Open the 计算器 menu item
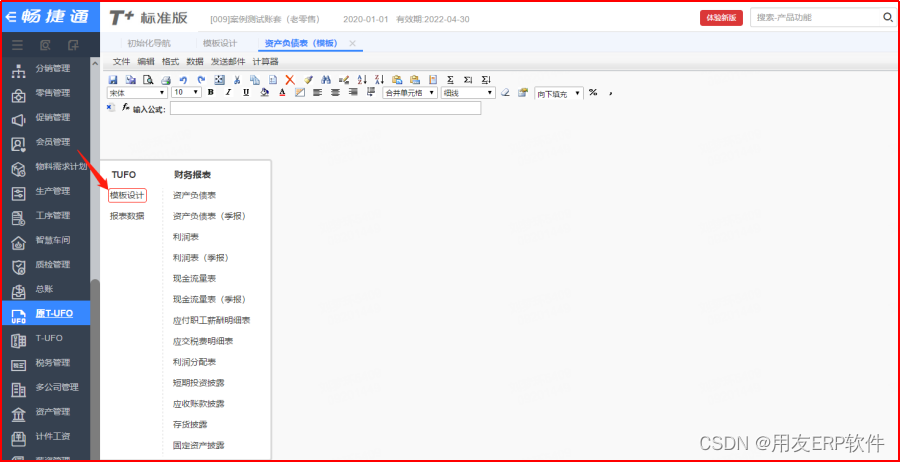This screenshot has height=462, width=900. pyautogui.click(x=266, y=61)
